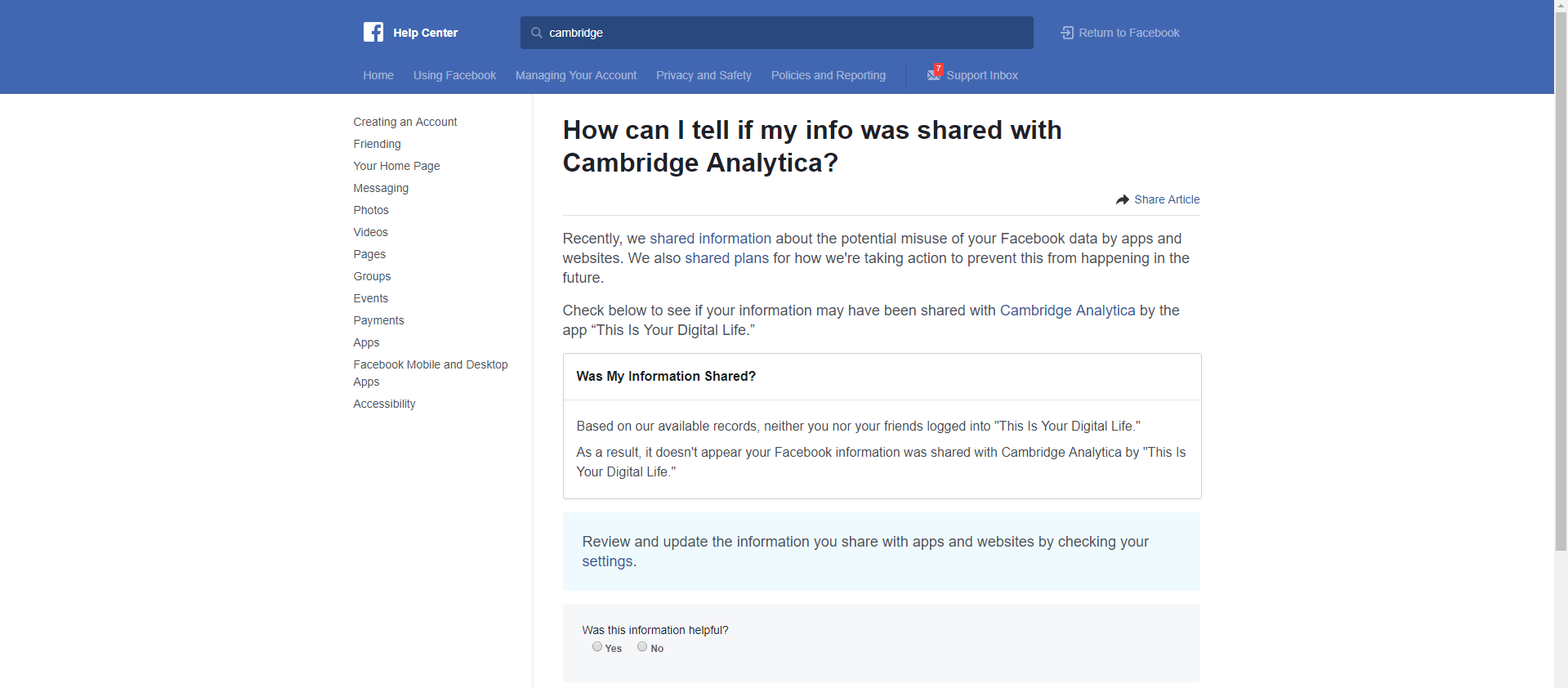The height and width of the screenshot is (688, 1568).
Task: Open Videos sidebar topic
Action: (370, 232)
